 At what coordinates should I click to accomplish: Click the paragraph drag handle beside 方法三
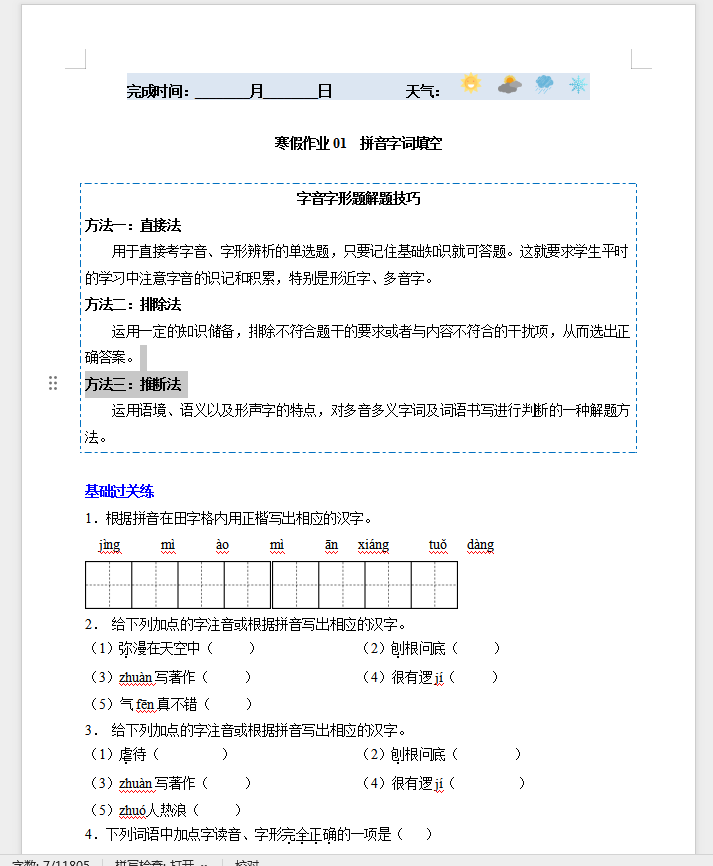coord(53,383)
